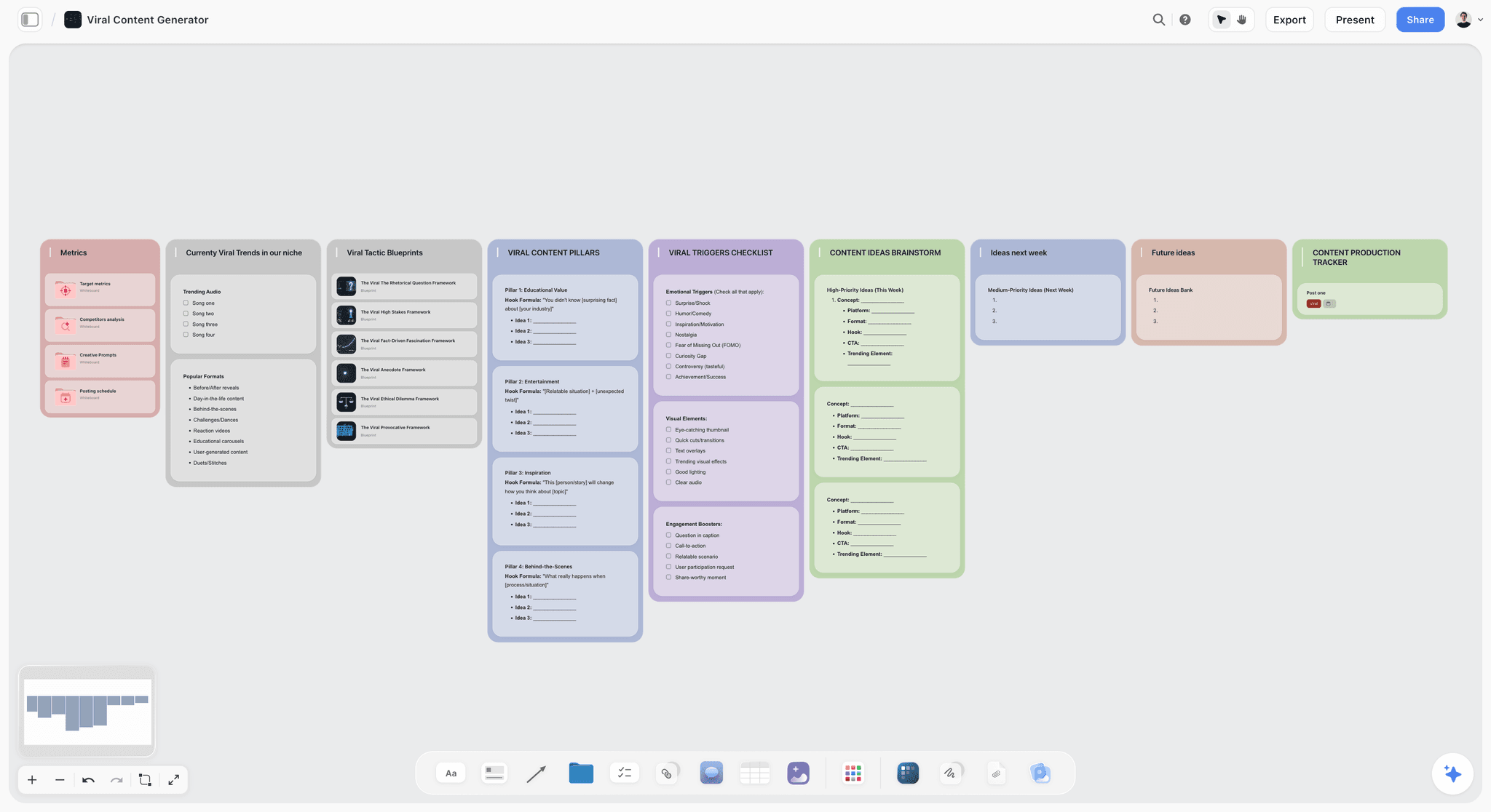Check the Song three checkbox

(x=186, y=324)
